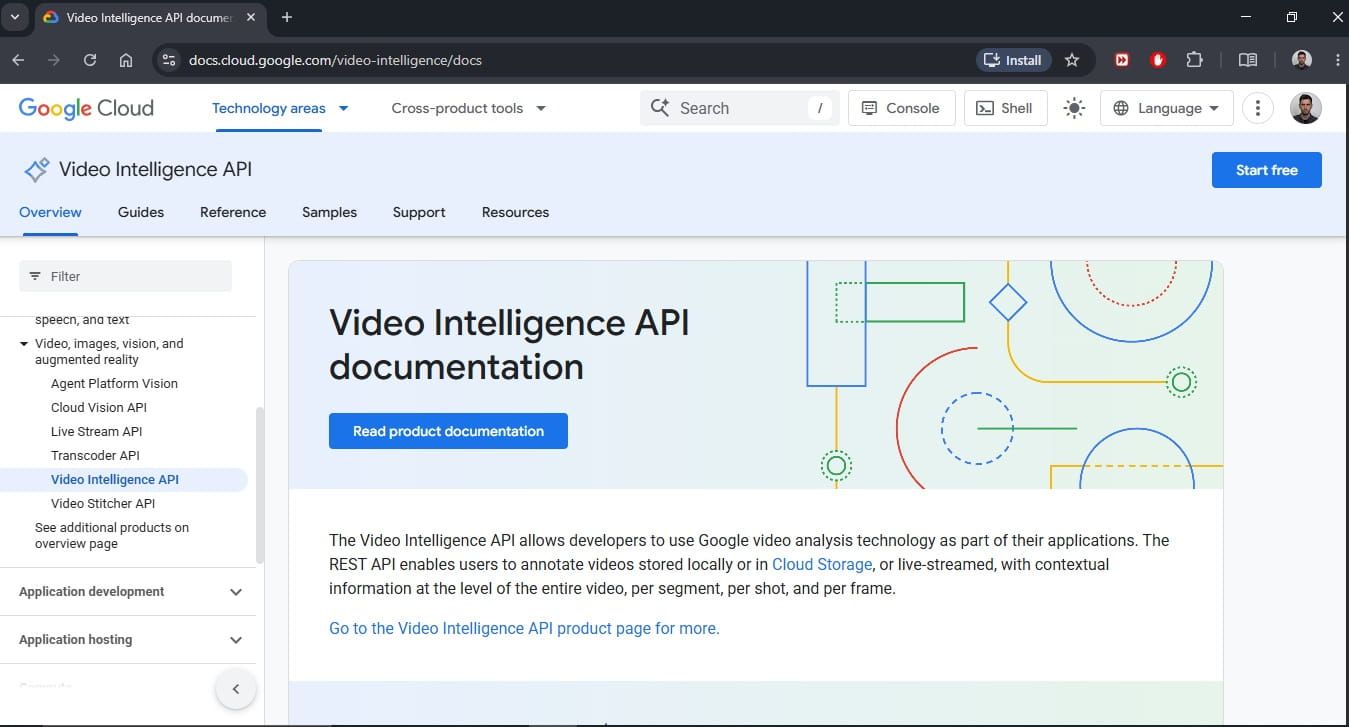Open a new browser tab

click(x=287, y=17)
